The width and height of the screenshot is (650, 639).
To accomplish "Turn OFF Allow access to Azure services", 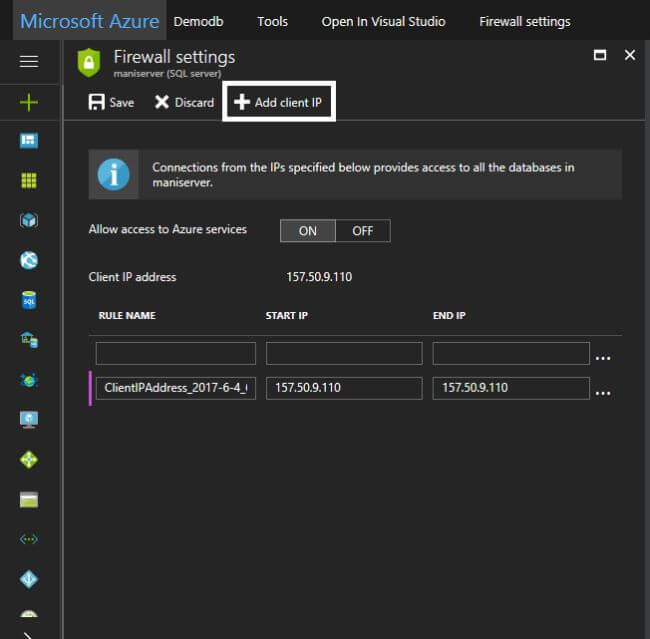I will click(x=363, y=231).
